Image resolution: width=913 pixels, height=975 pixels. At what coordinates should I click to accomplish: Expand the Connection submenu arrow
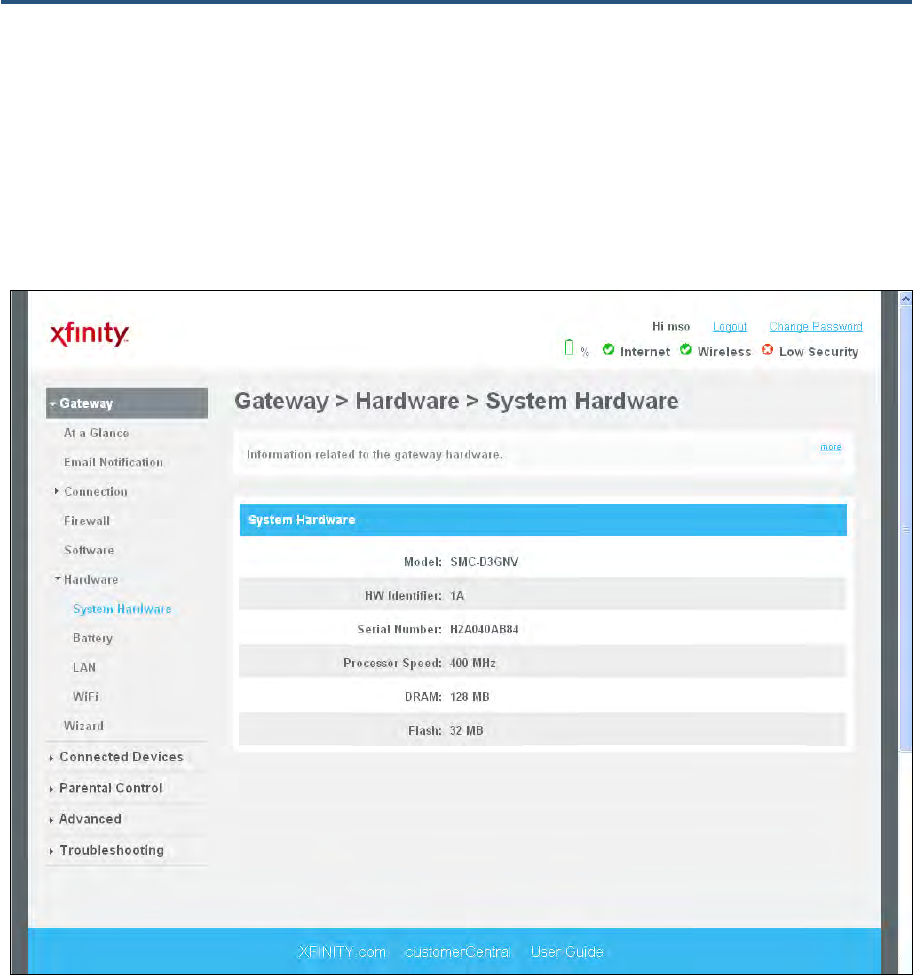(x=57, y=491)
